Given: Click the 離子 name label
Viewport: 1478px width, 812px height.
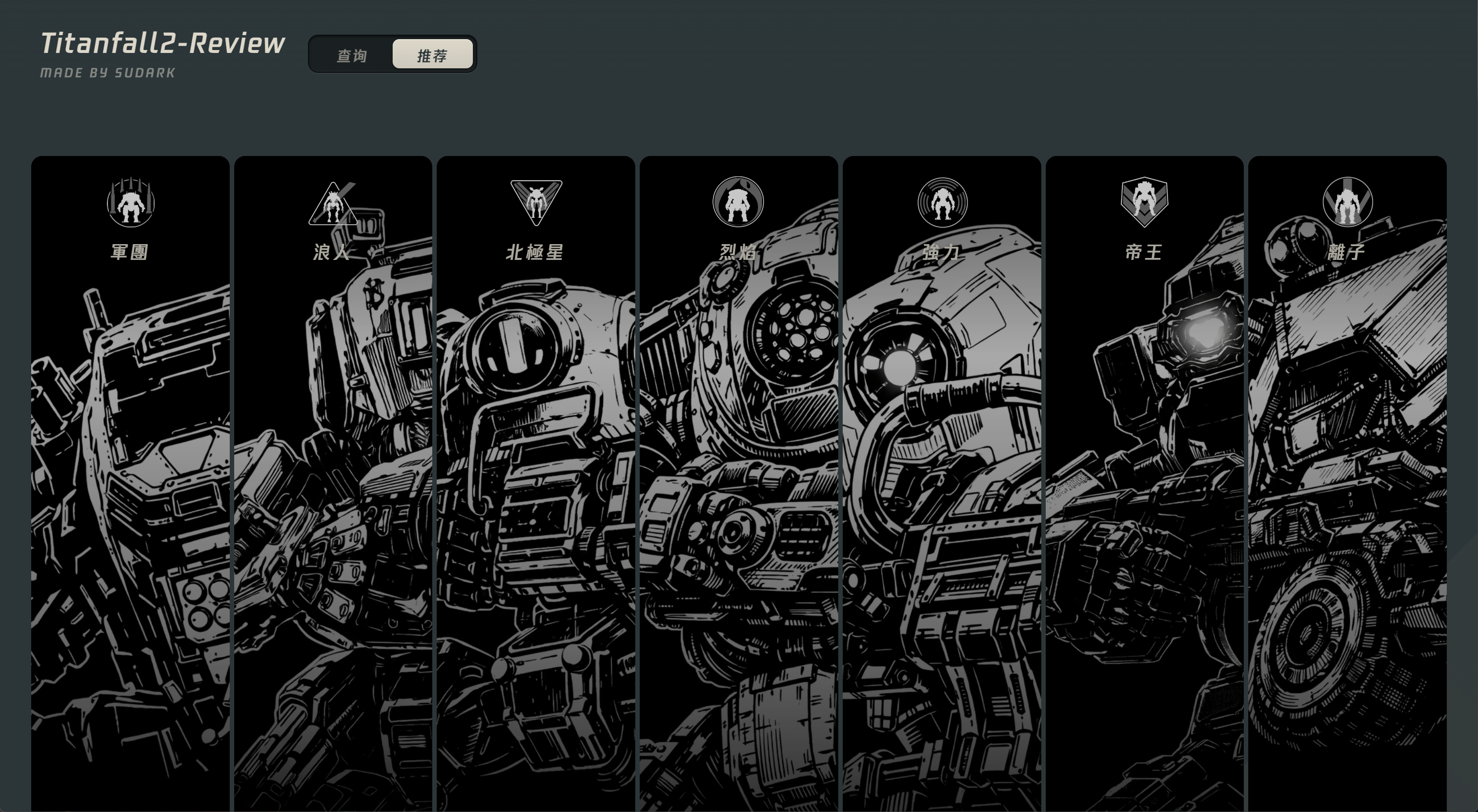Looking at the screenshot, I should (x=1347, y=252).
